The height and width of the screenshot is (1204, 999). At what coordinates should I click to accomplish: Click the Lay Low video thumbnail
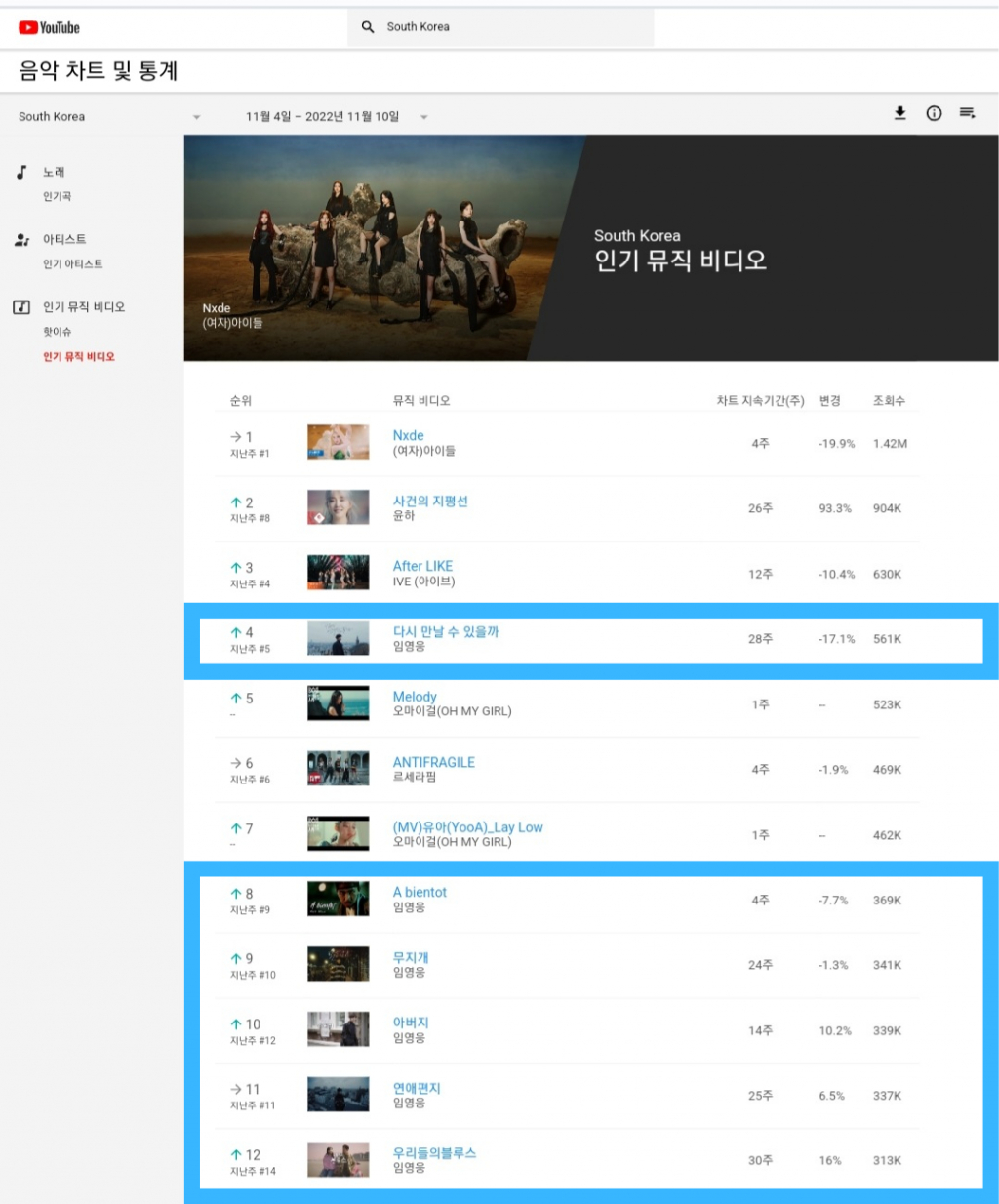point(339,834)
